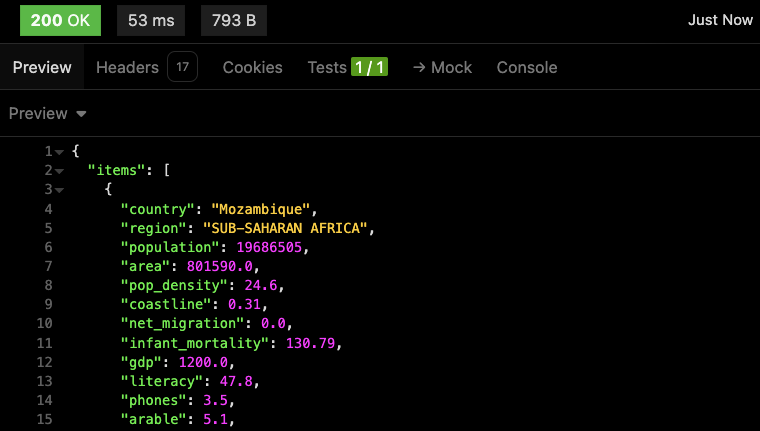This screenshot has height=431, width=760.
Task: Select the "pop_density" key
Action: pos(174,285)
